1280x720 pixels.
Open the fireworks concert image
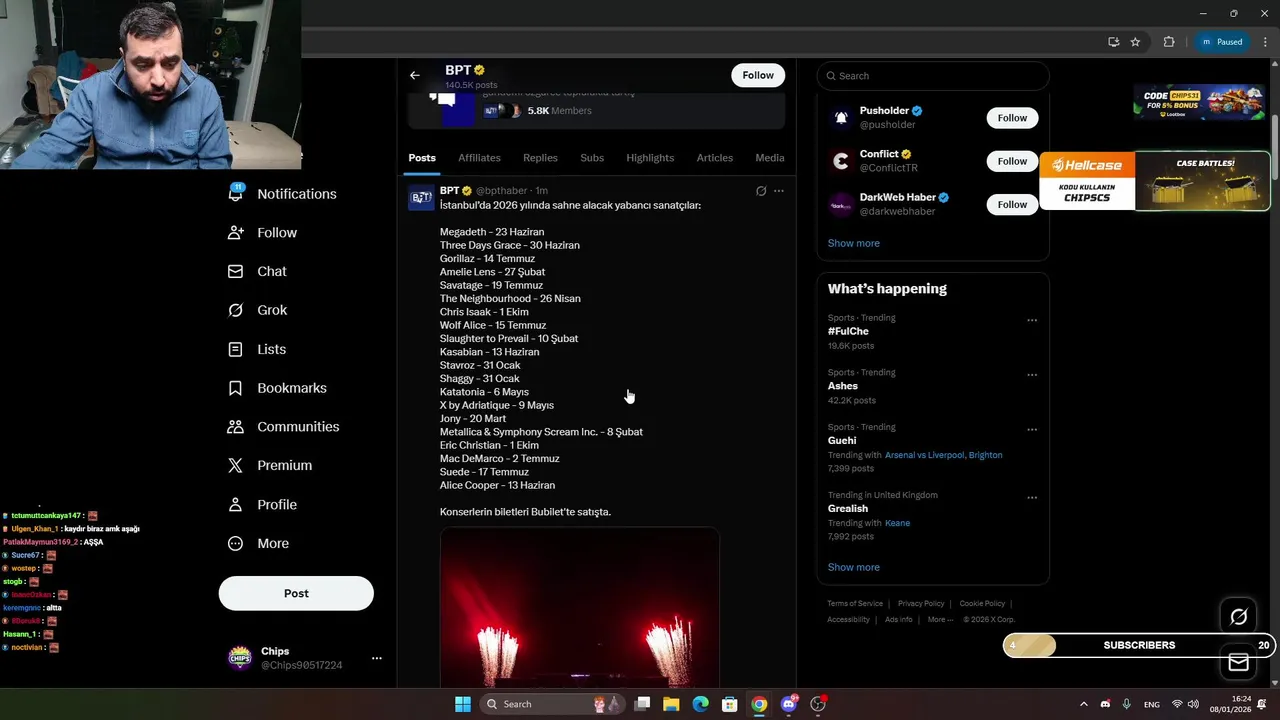coord(580,607)
